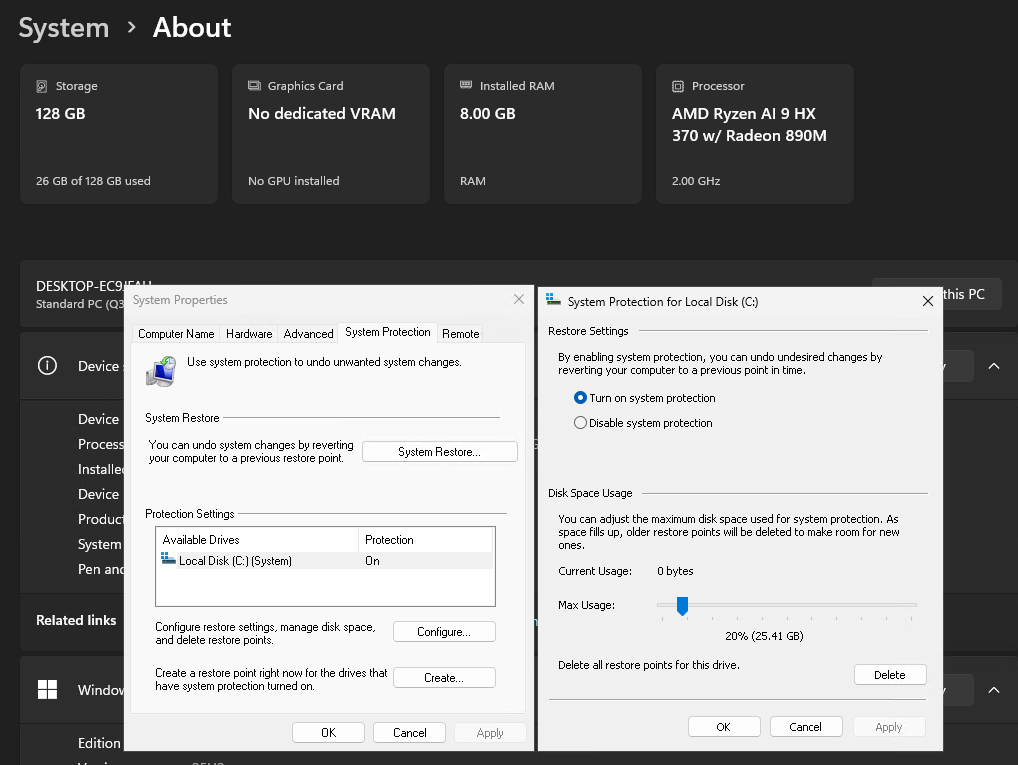Open the Computer Name tab
The height and width of the screenshot is (765, 1018).
[x=176, y=334]
